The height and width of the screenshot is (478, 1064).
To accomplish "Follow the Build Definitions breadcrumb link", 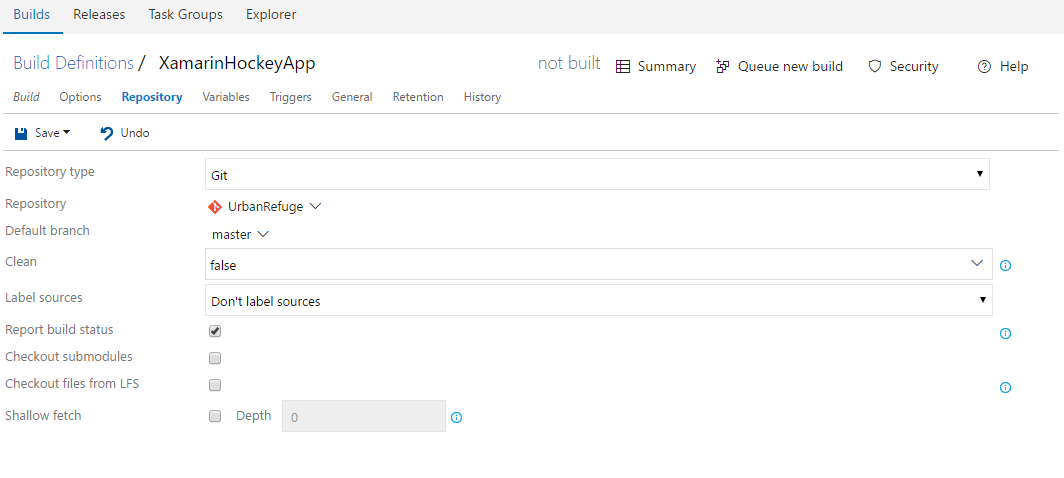I will tap(73, 63).
